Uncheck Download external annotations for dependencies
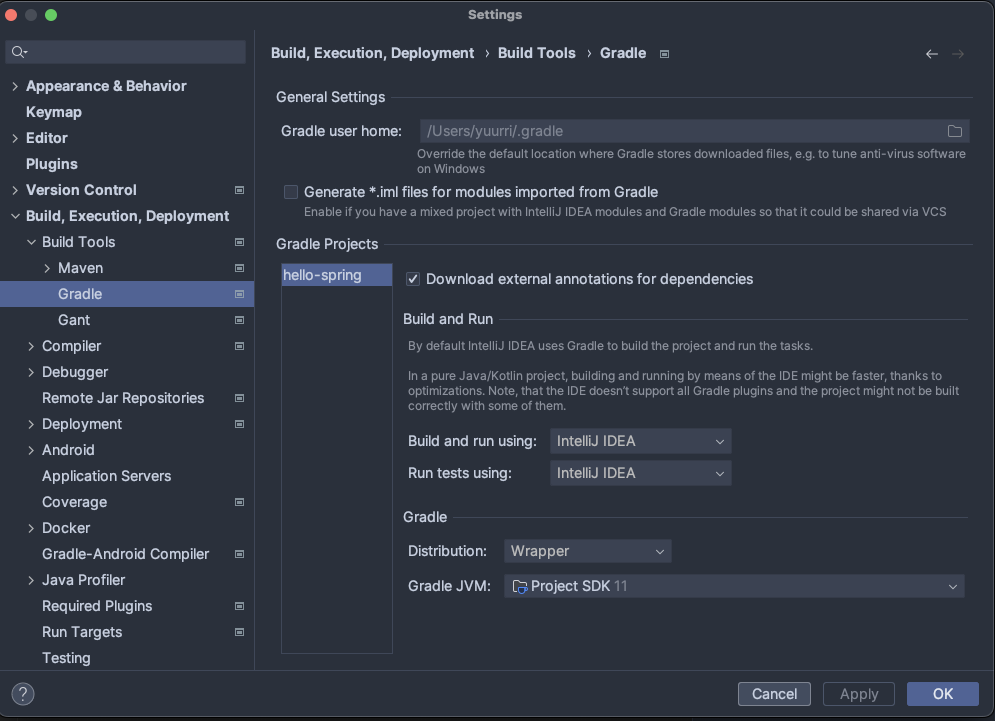 click(412, 279)
